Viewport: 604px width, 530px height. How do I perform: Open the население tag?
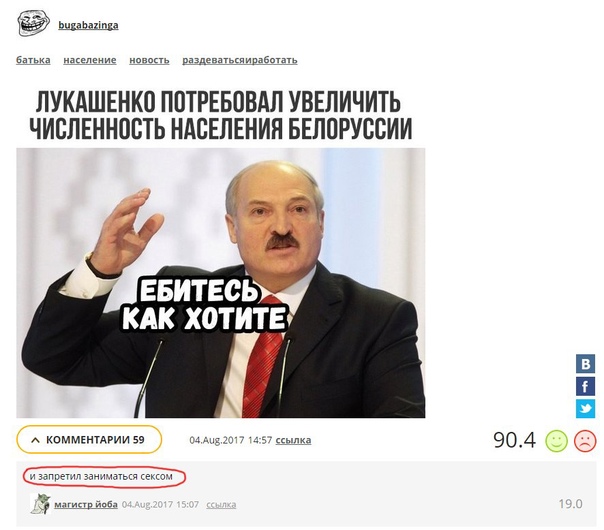tap(90, 60)
